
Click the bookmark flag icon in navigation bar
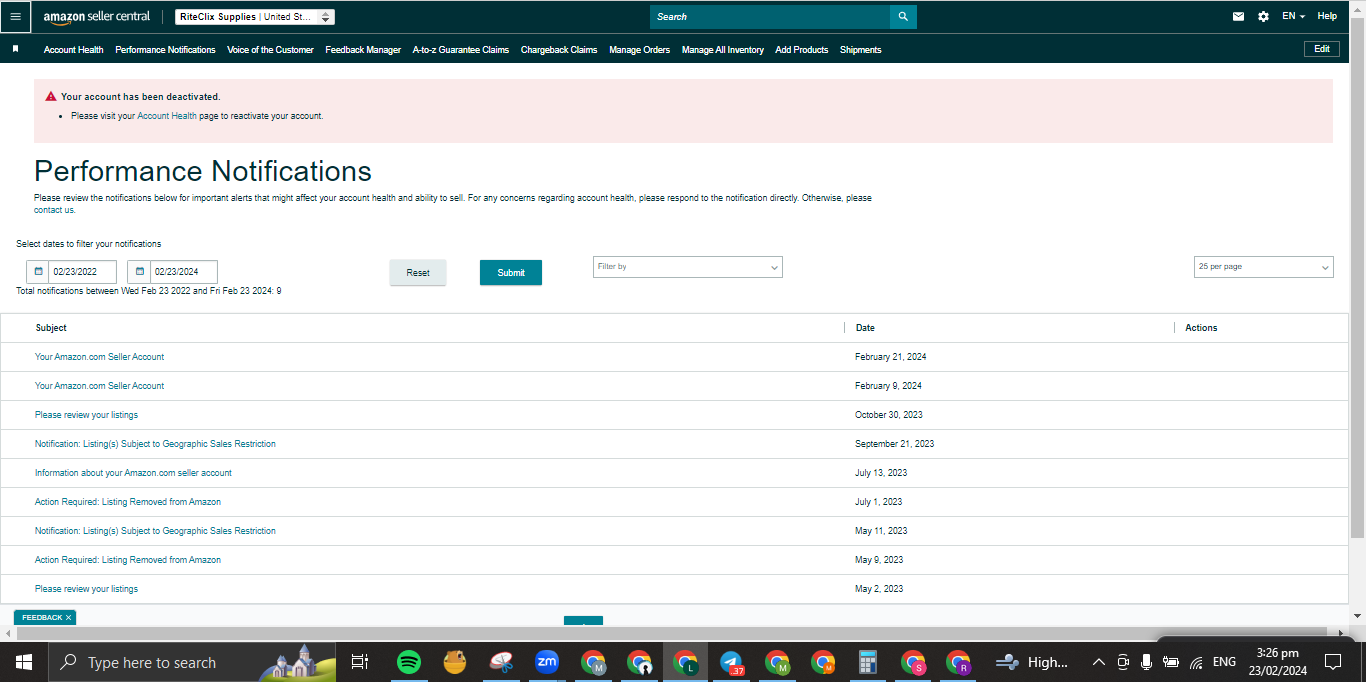point(15,49)
